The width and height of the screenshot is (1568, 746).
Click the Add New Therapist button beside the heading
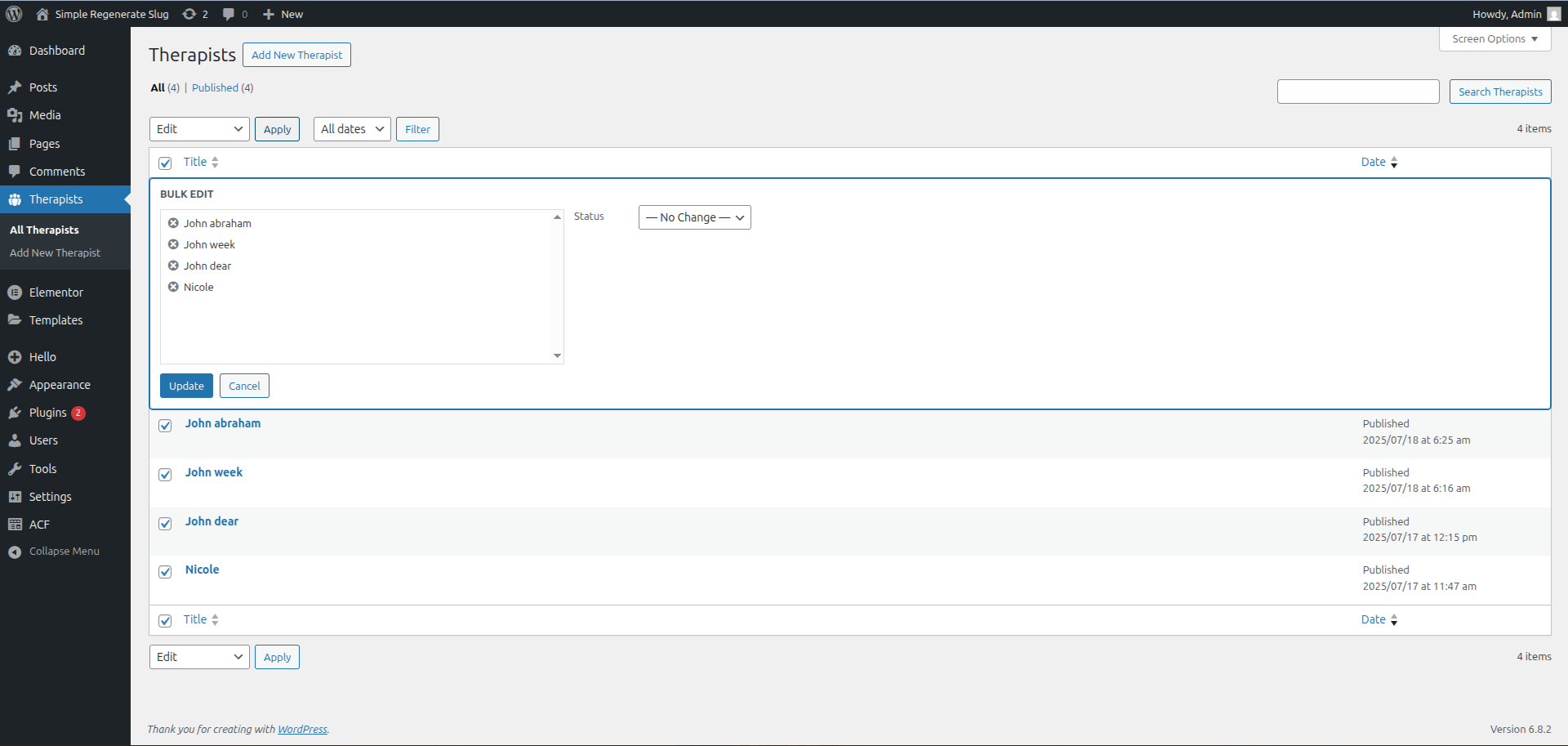pyautogui.click(x=296, y=55)
